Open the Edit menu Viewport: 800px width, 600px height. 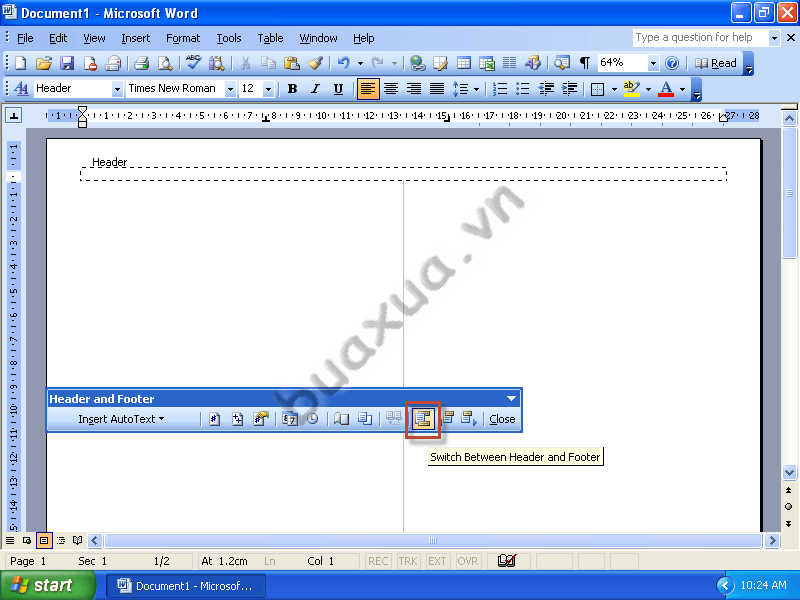(58, 38)
